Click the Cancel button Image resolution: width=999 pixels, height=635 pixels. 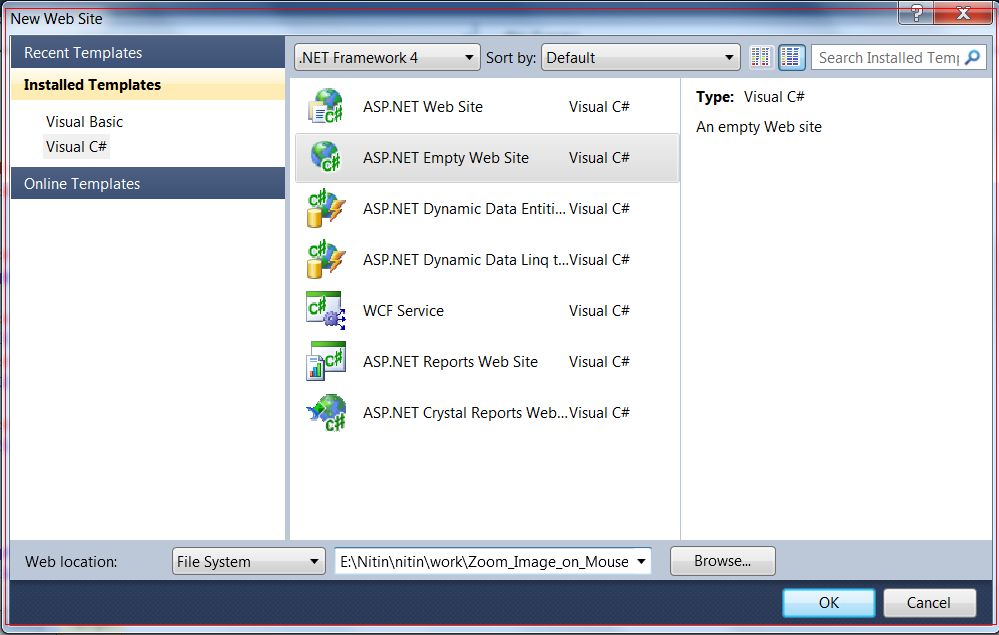click(929, 603)
